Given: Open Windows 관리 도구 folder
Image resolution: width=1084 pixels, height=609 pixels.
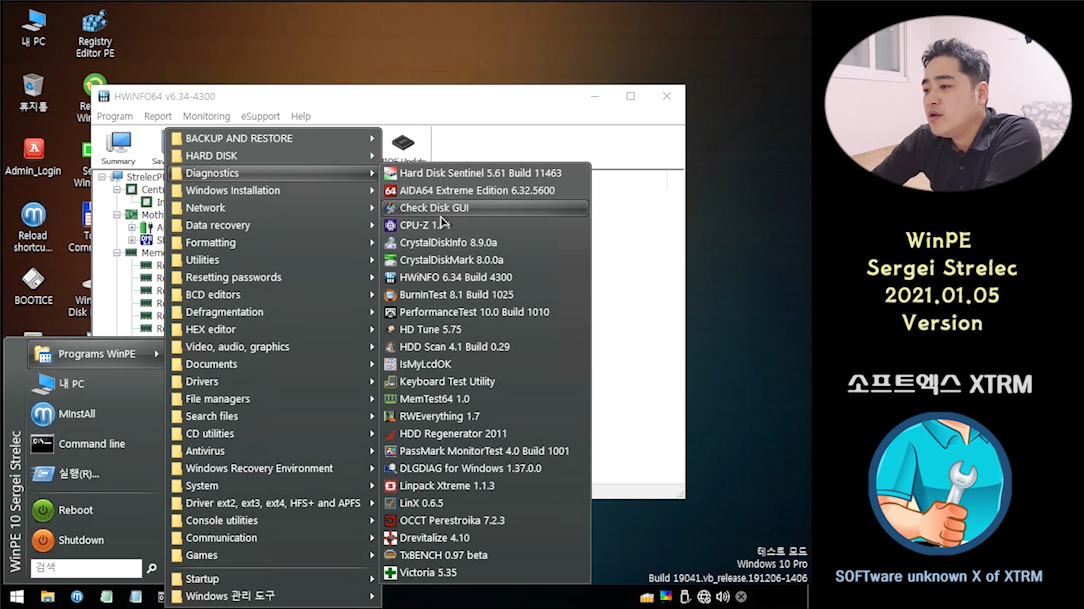Looking at the screenshot, I should 274,596.
